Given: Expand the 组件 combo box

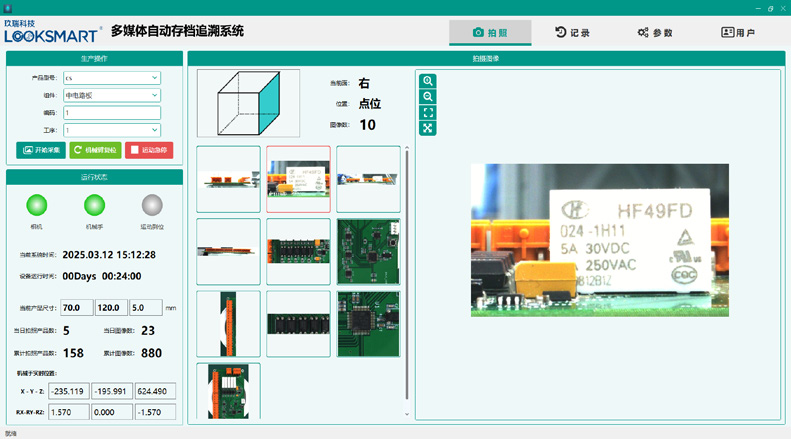Looking at the screenshot, I should (x=112, y=95).
